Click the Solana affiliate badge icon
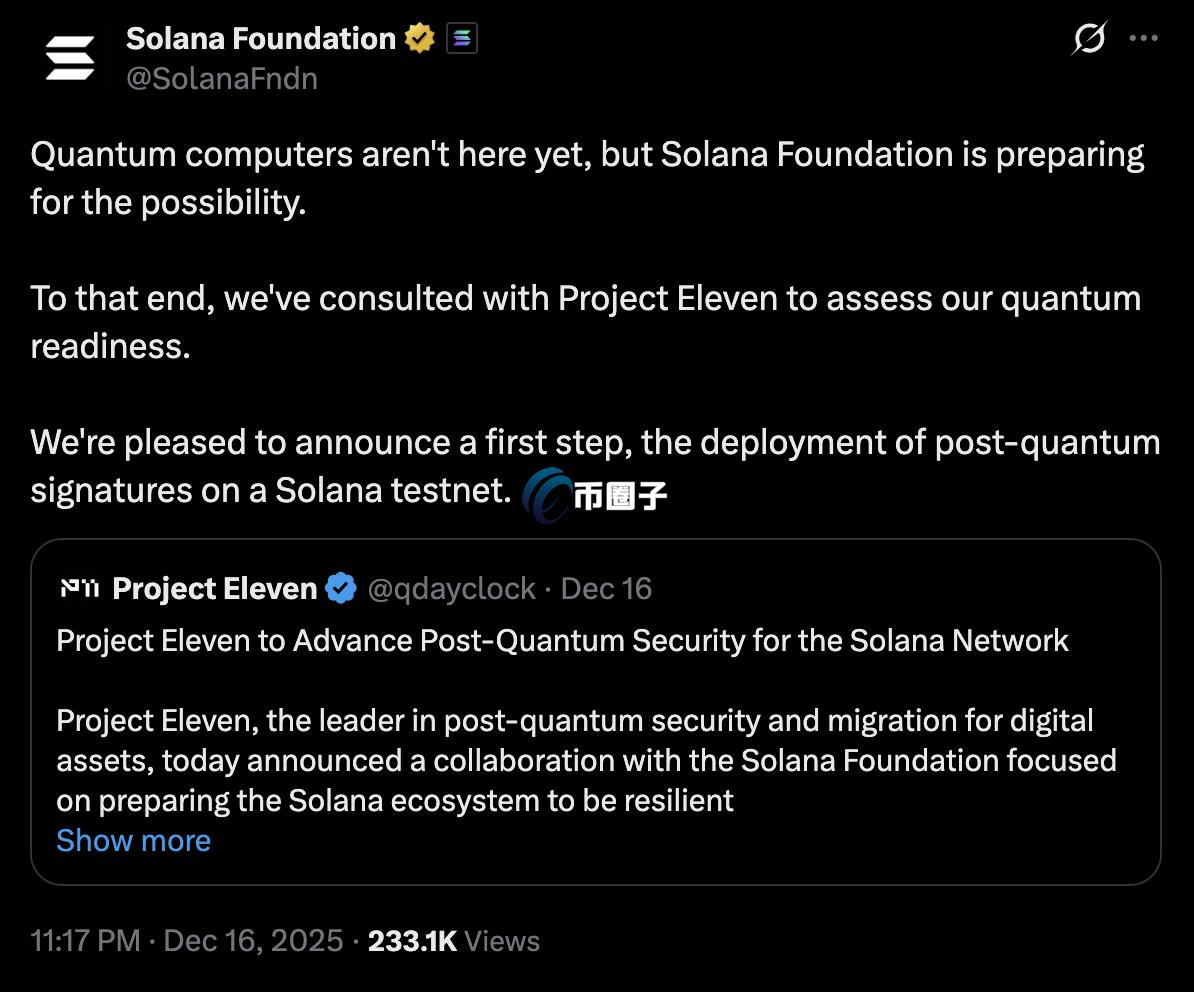Viewport: 1194px width, 992px height. (x=461, y=39)
